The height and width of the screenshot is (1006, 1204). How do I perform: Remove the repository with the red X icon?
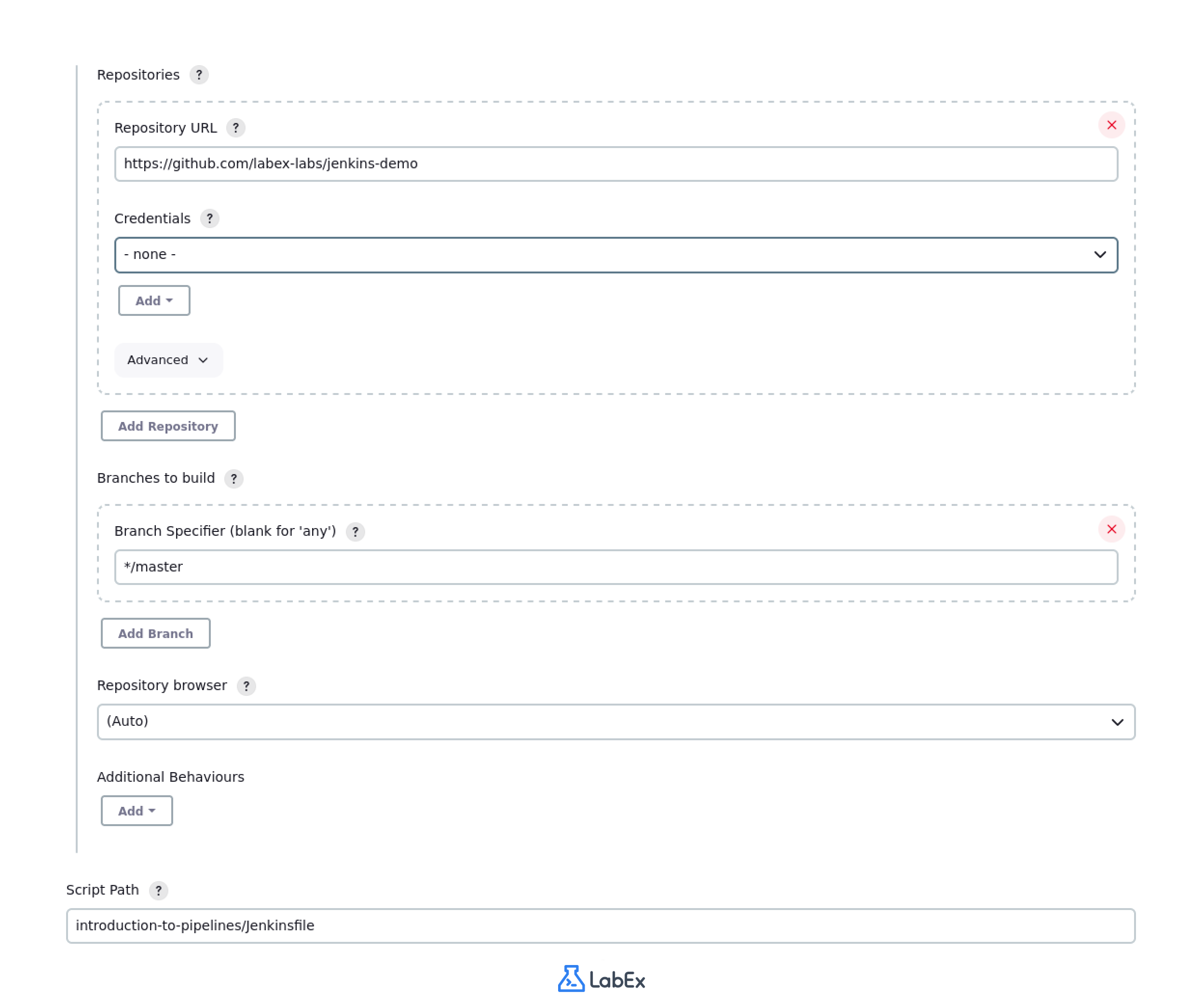[1112, 125]
